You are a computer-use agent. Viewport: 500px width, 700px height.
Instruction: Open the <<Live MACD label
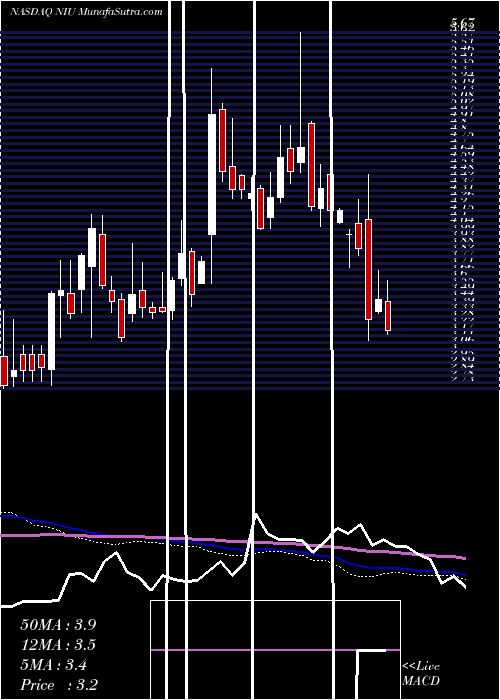[421, 674]
